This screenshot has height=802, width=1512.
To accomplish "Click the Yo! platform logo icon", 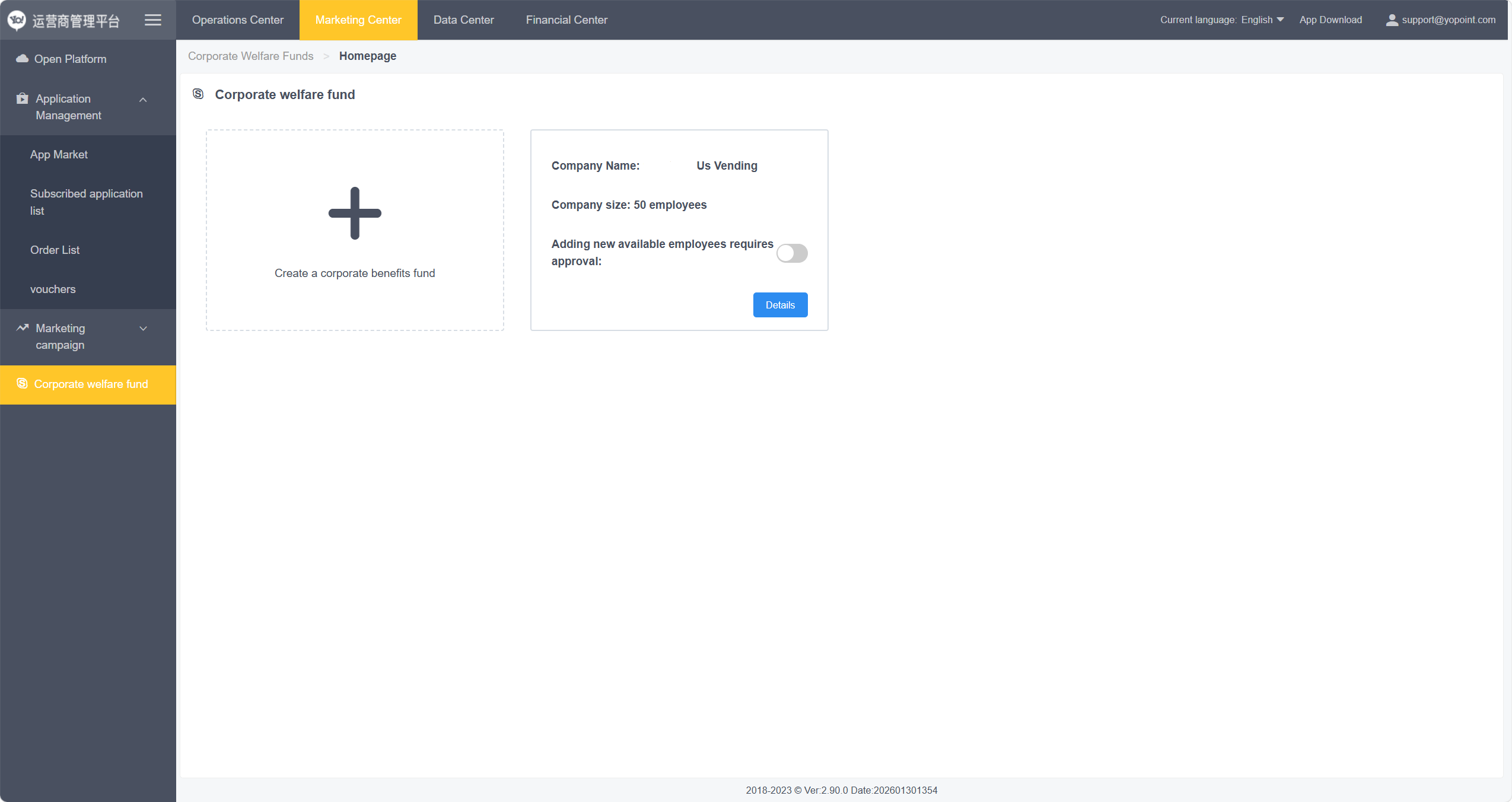I will [x=17, y=20].
